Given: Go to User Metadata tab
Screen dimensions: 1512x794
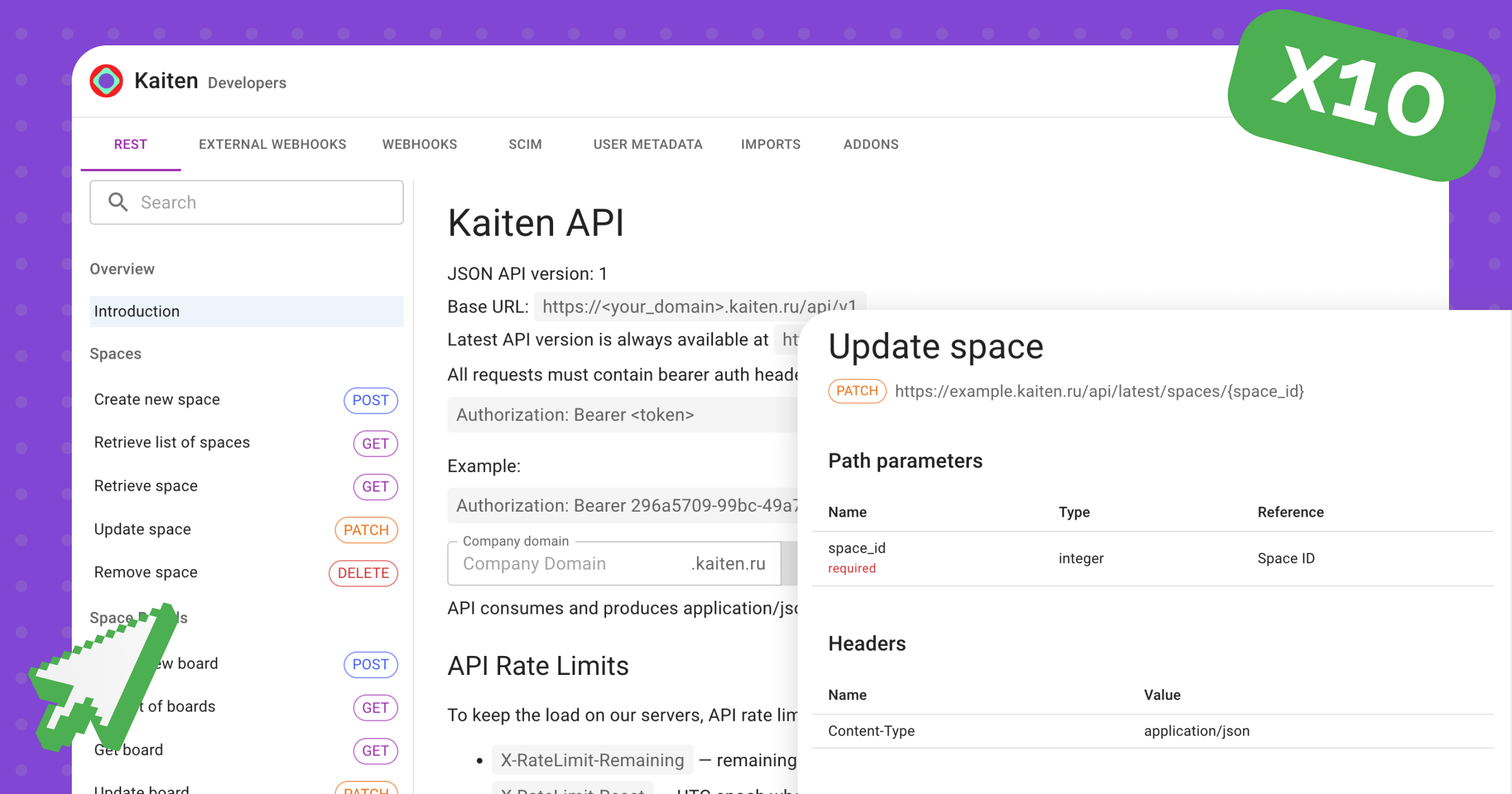Looking at the screenshot, I should pyautogui.click(x=648, y=144).
